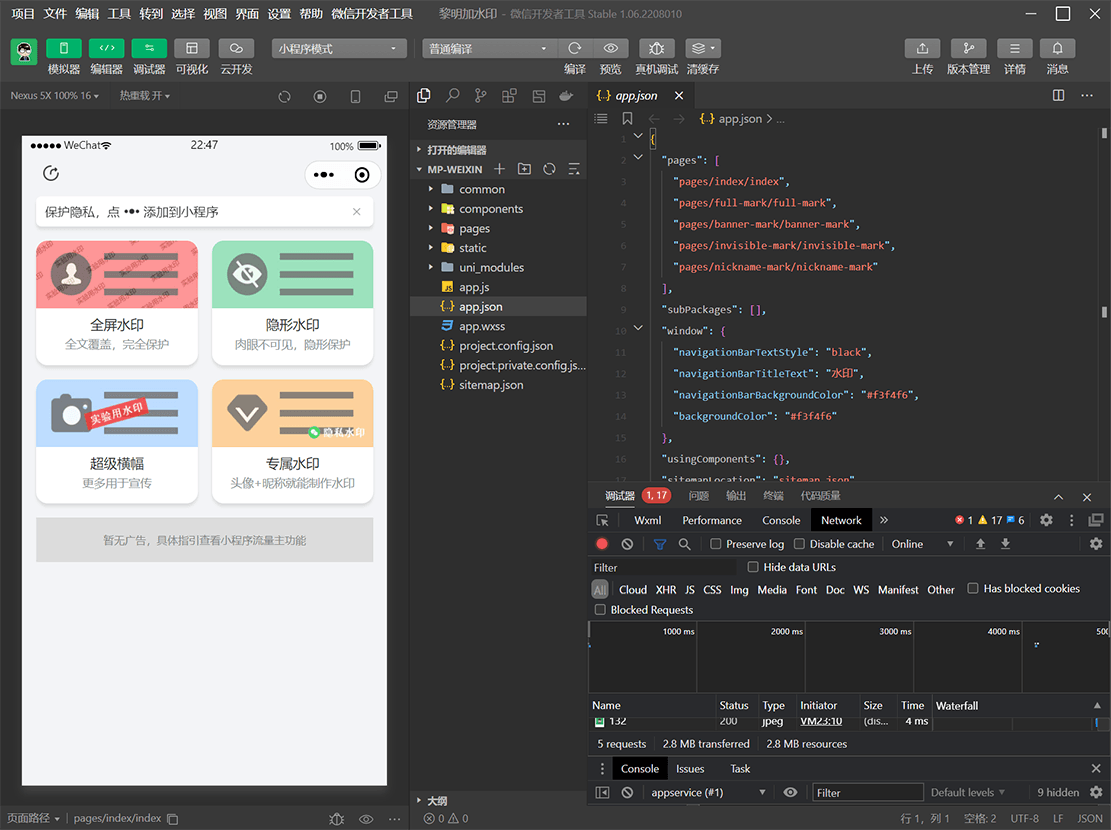Open the Default levels dropdown
This screenshot has height=830, width=1111.
tap(967, 792)
